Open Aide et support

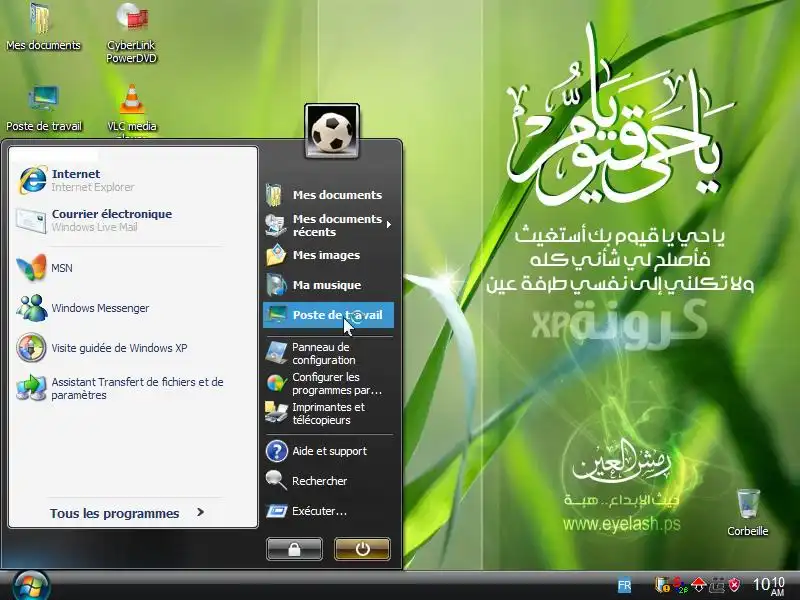coord(328,451)
